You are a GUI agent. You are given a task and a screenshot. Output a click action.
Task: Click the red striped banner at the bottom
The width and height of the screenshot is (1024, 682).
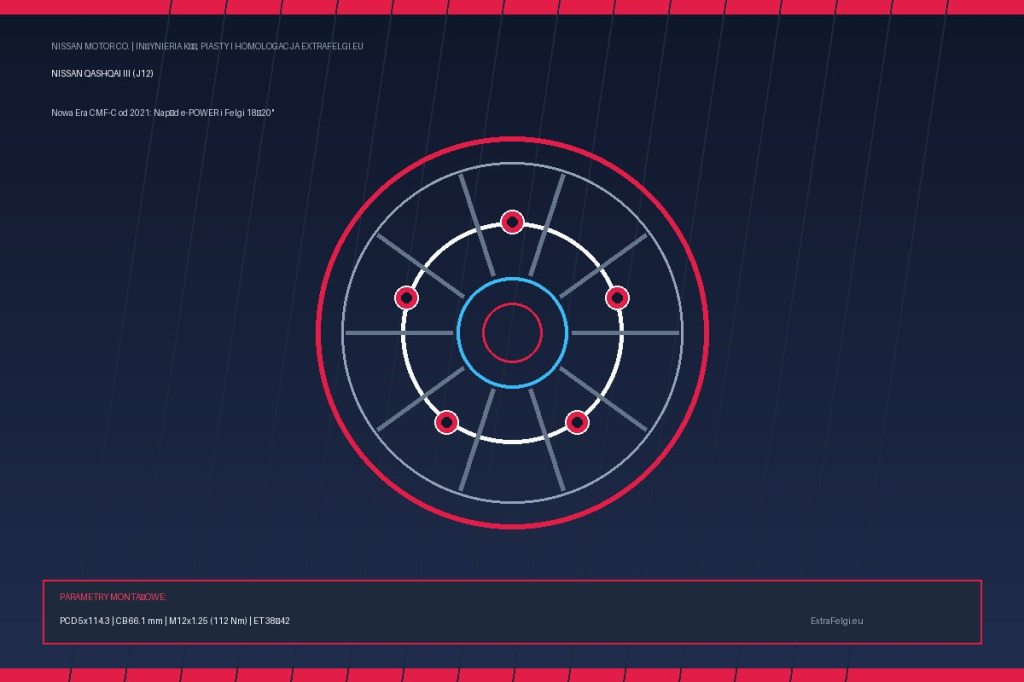pyautogui.click(x=512, y=675)
